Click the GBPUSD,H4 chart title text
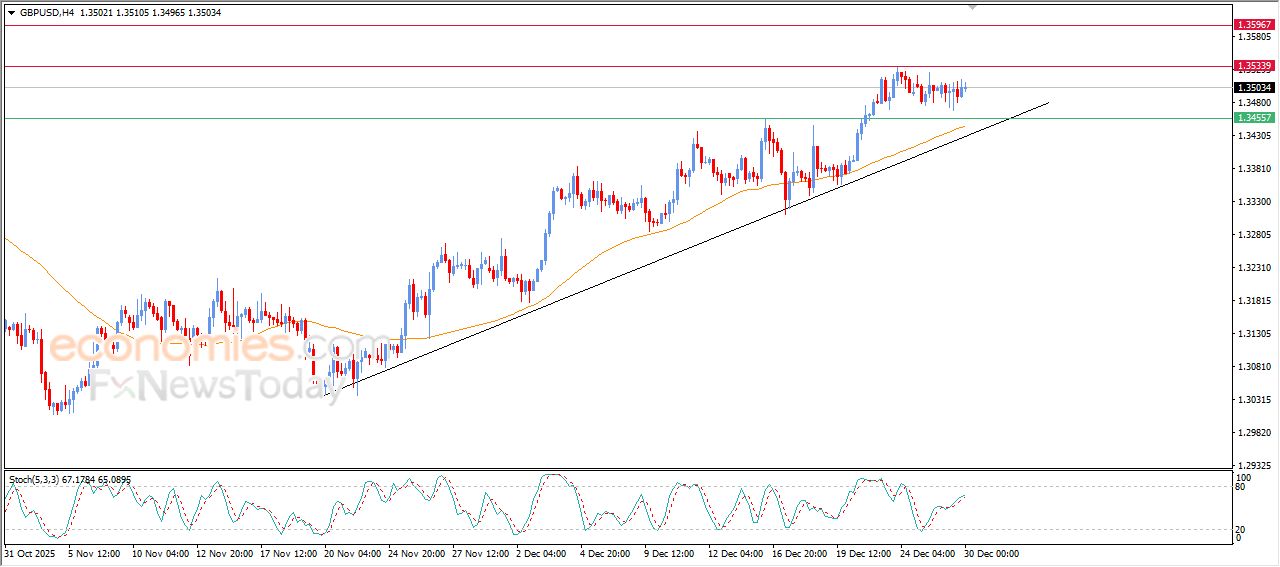 pyautogui.click(x=47, y=13)
